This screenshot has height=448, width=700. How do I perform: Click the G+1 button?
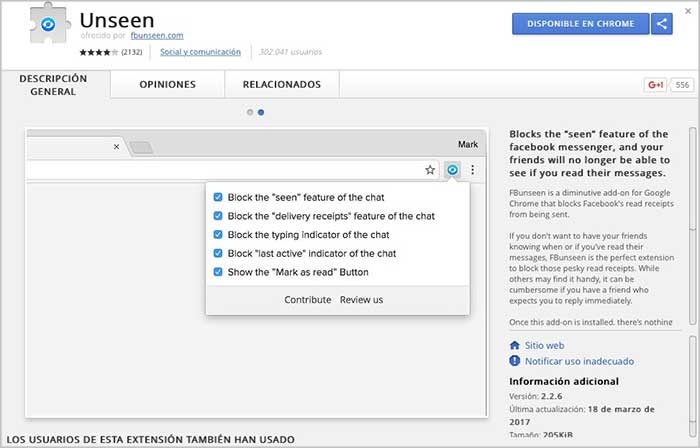pos(655,85)
